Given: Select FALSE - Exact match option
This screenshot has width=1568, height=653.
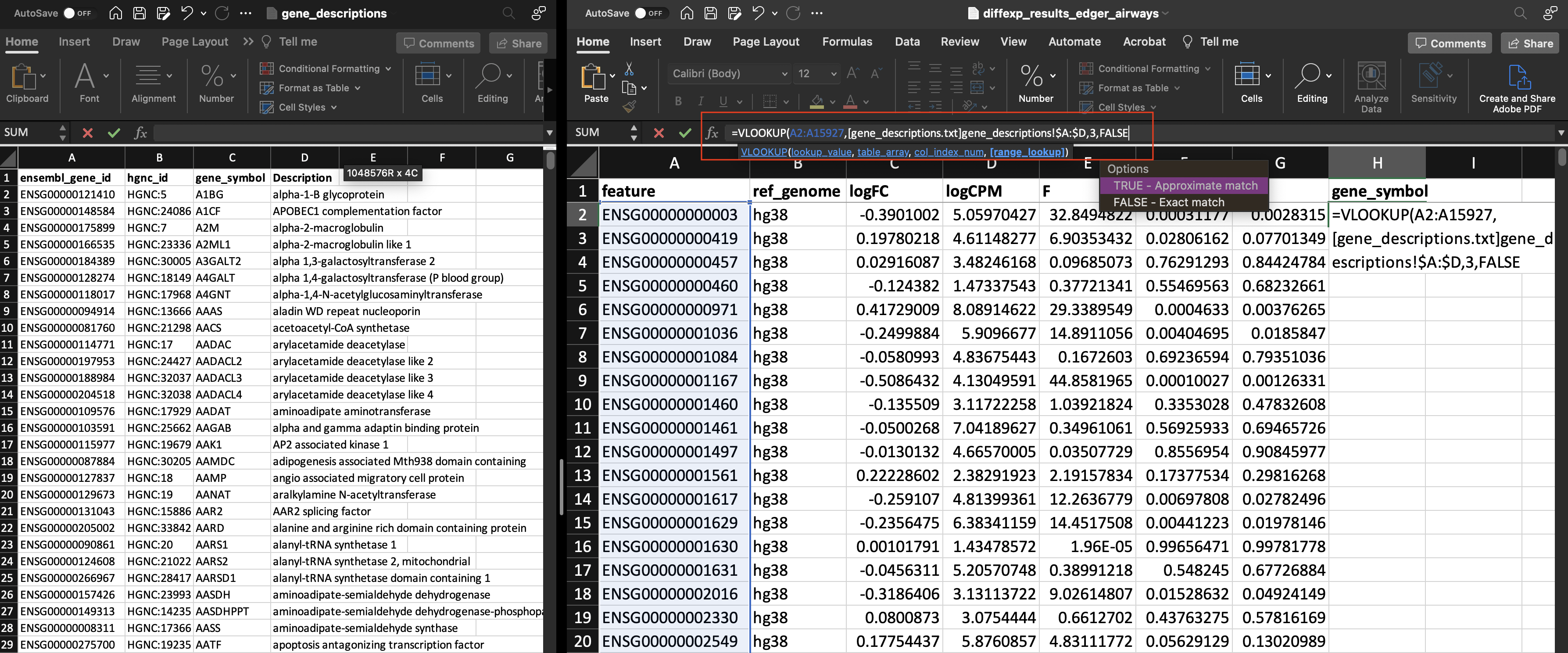Looking at the screenshot, I should pos(1168,202).
